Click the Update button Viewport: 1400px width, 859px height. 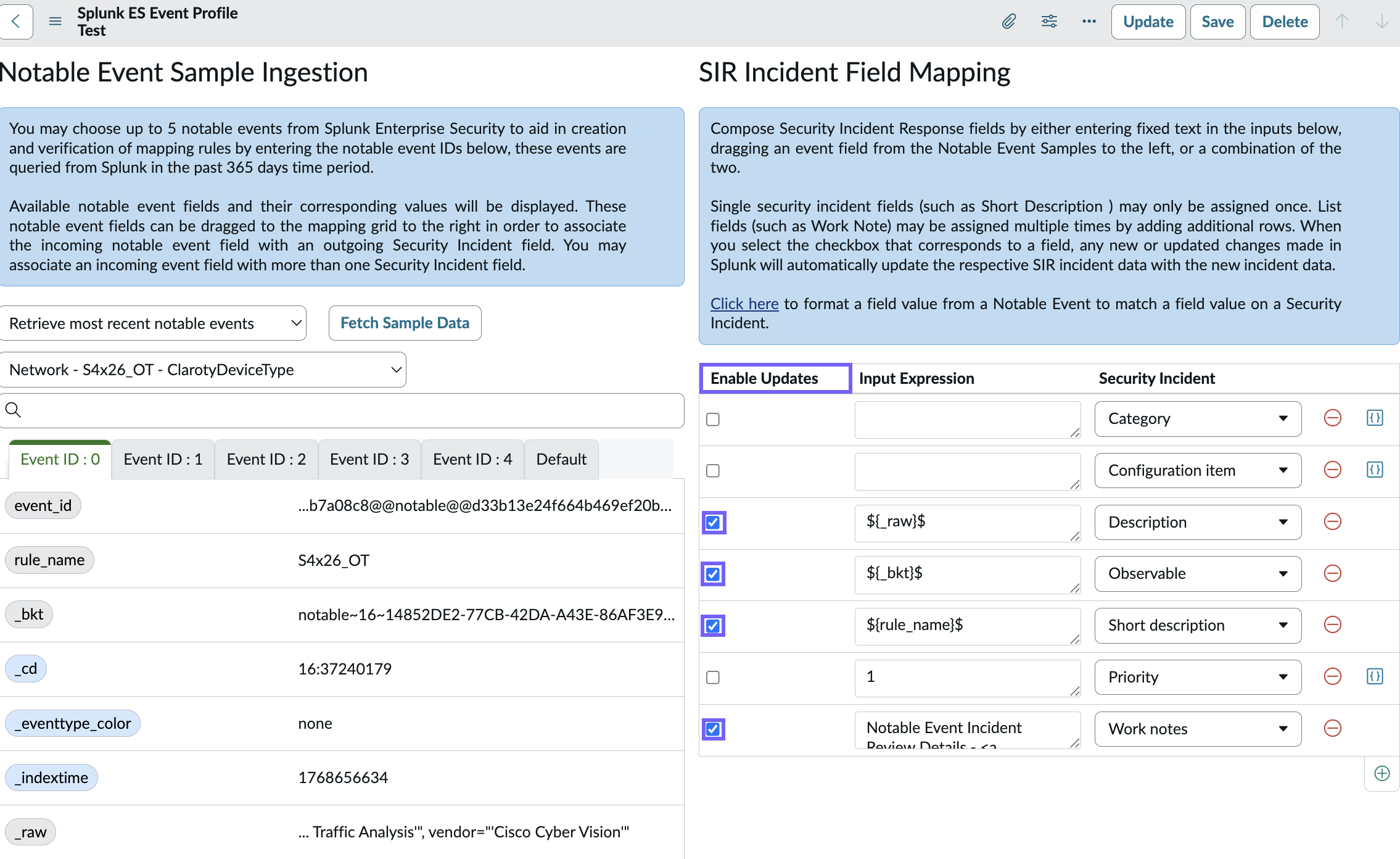tap(1148, 22)
